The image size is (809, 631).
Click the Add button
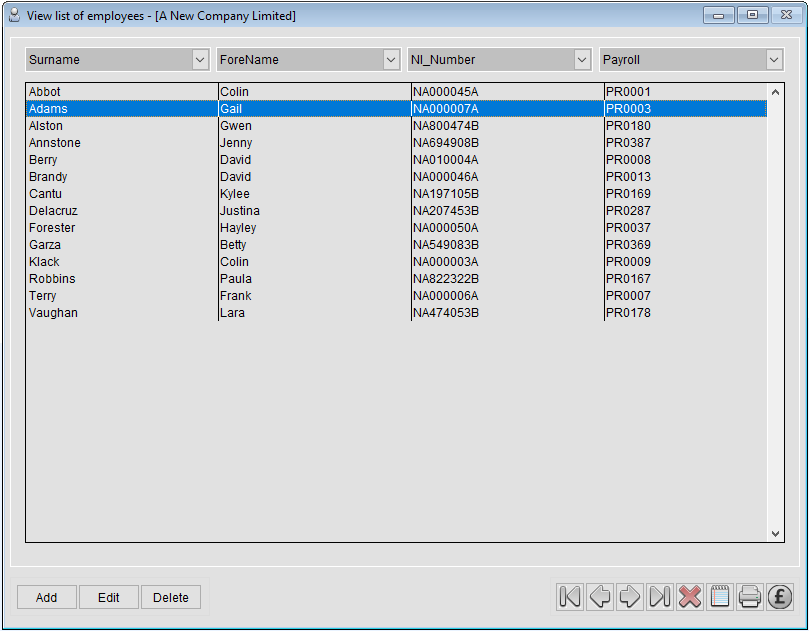46,597
